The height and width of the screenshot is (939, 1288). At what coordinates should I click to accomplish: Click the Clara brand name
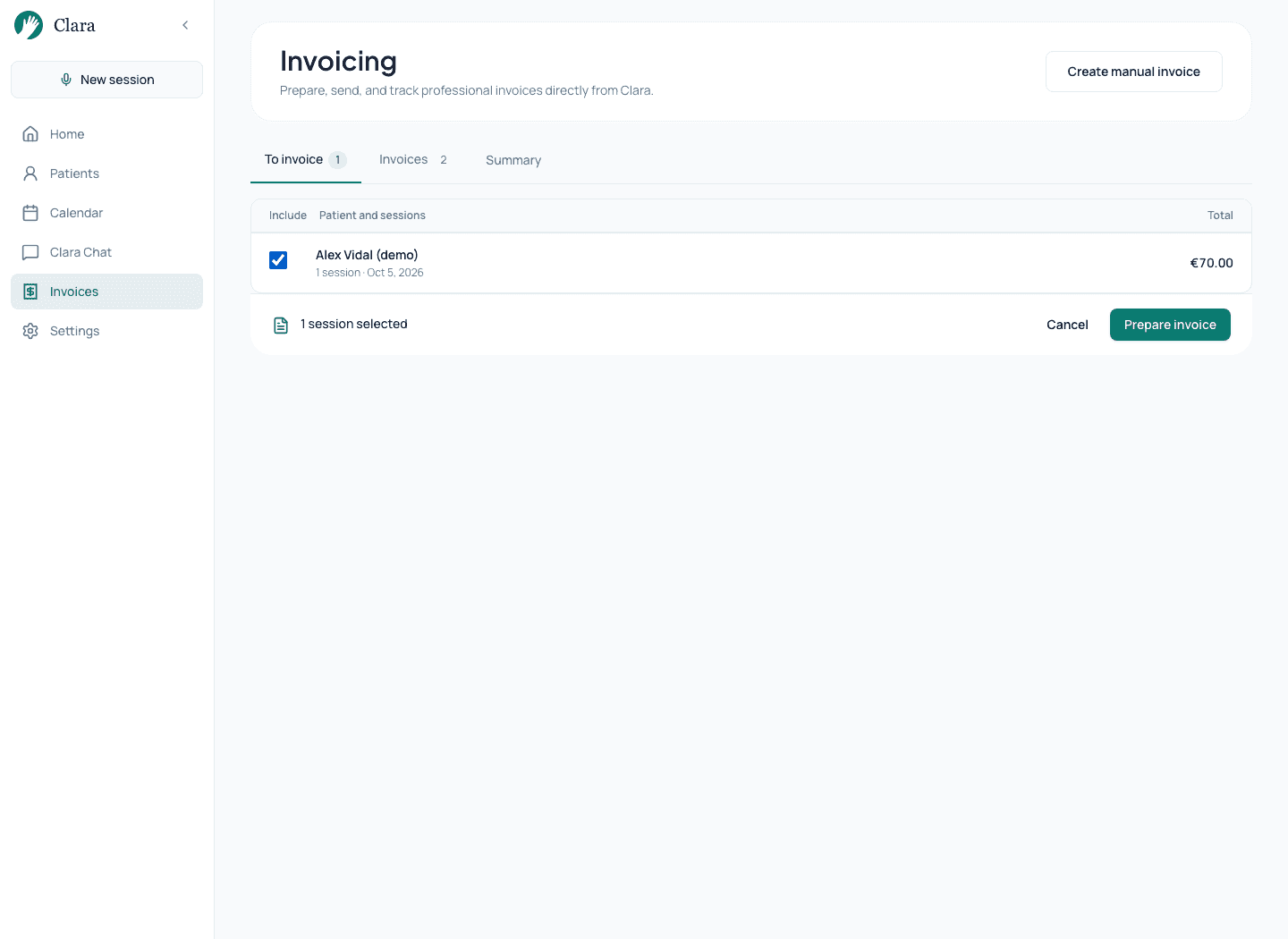click(74, 25)
